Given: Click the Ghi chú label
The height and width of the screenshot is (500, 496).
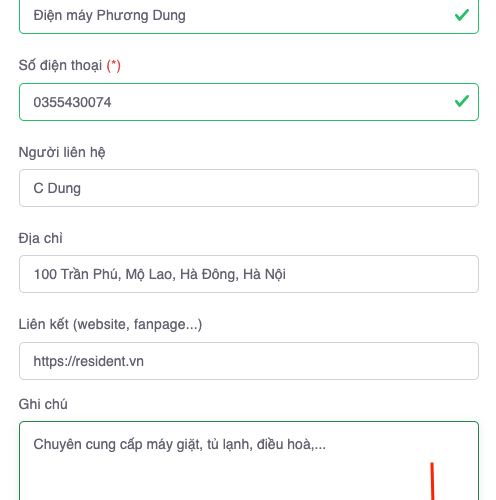Looking at the screenshot, I should [x=43, y=404].
